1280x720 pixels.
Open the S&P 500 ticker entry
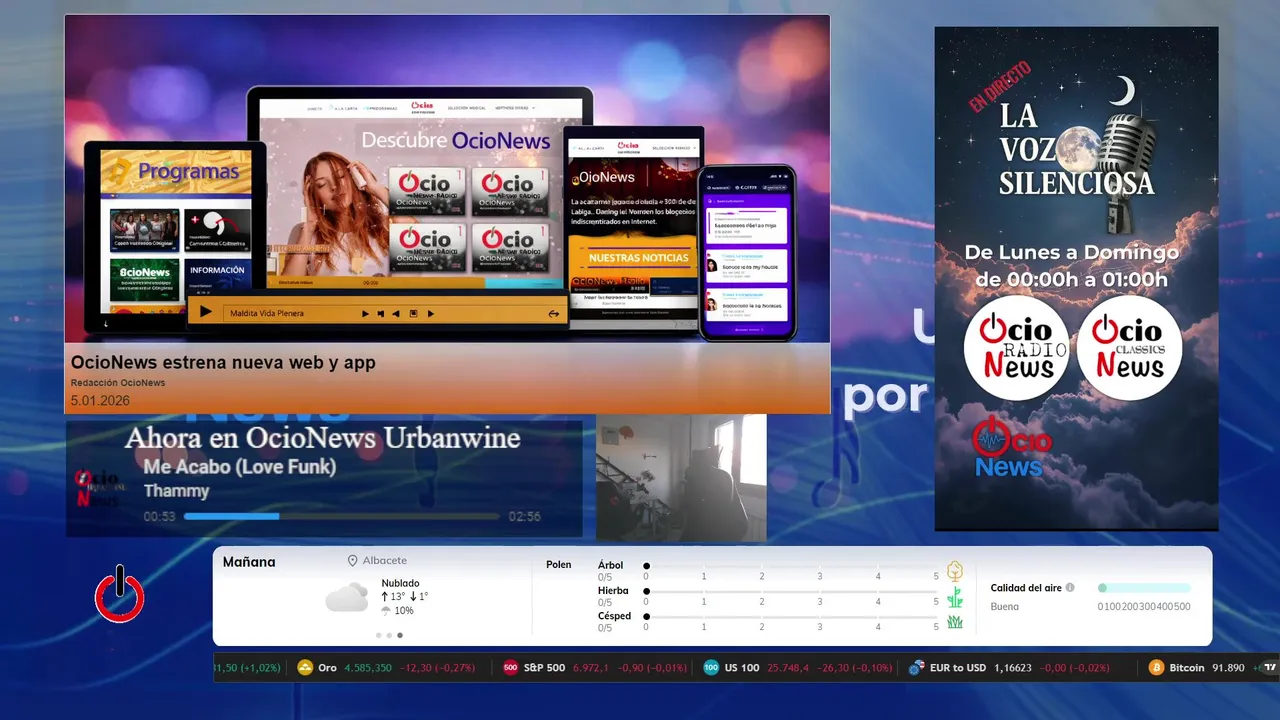click(595, 667)
